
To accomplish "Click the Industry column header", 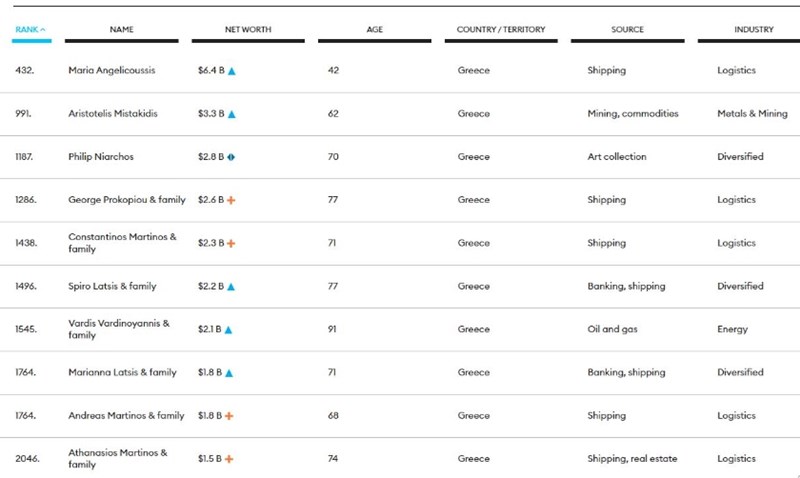I will (753, 30).
